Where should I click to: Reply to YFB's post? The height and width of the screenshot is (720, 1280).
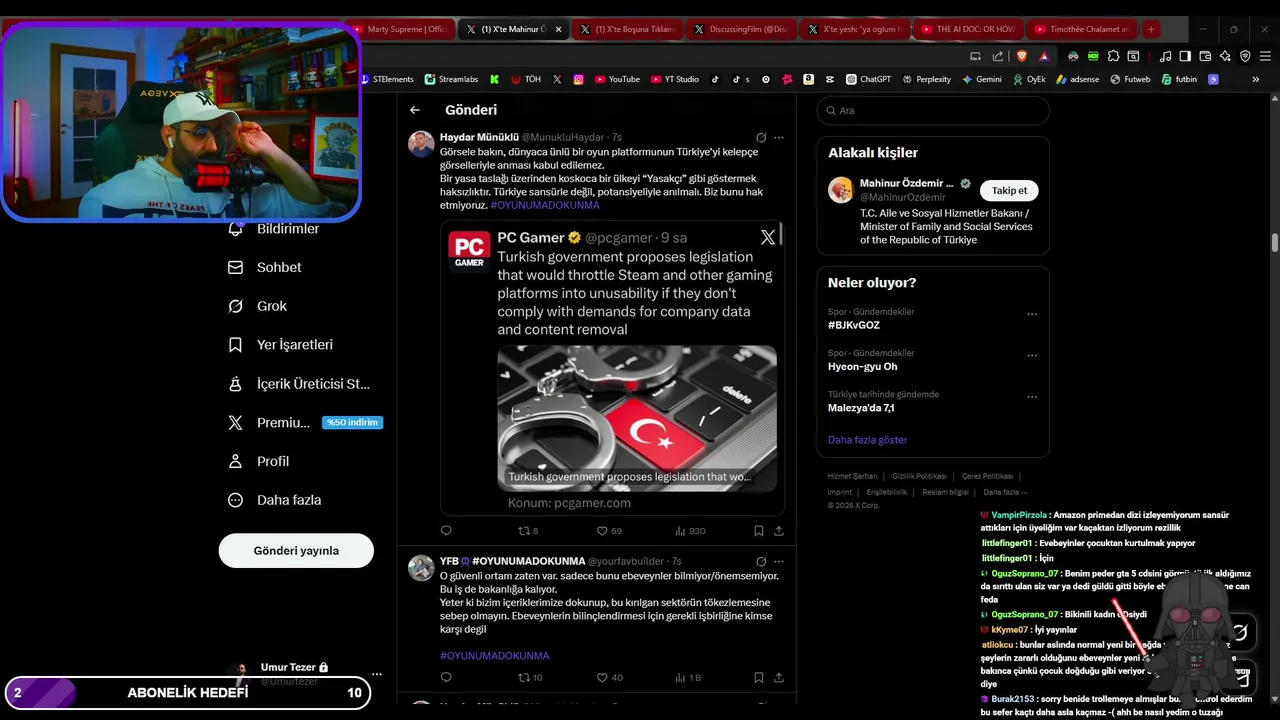pos(446,677)
